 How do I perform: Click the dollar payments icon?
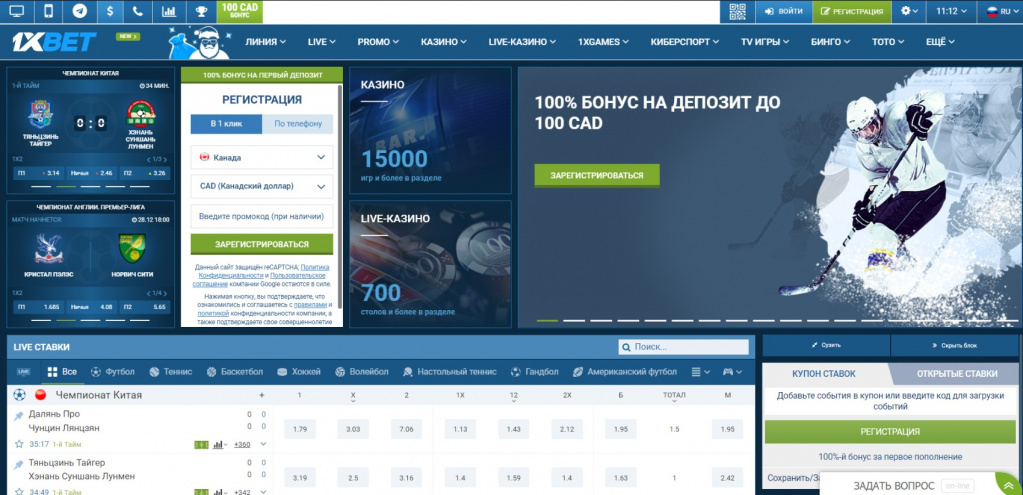(x=110, y=11)
